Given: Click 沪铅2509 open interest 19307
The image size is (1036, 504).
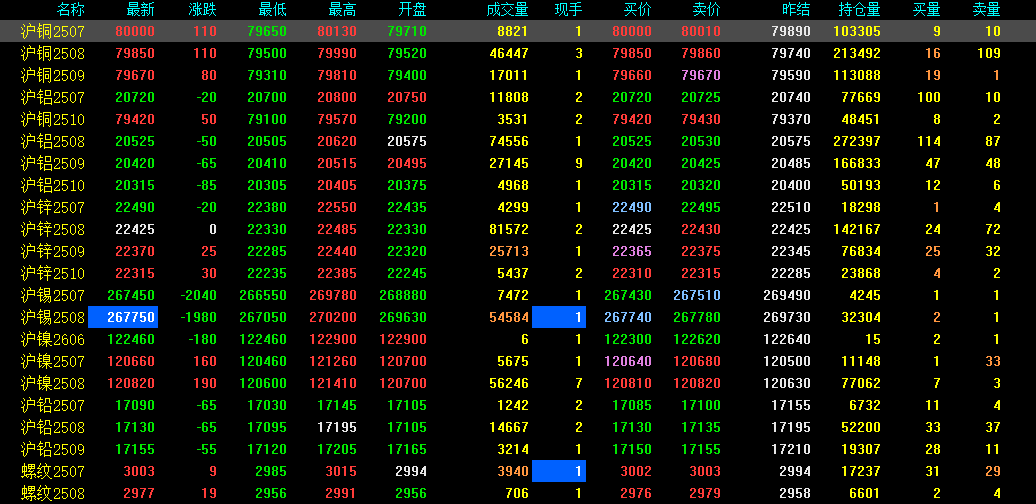Looking at the screenshot, I should [860, 450].
